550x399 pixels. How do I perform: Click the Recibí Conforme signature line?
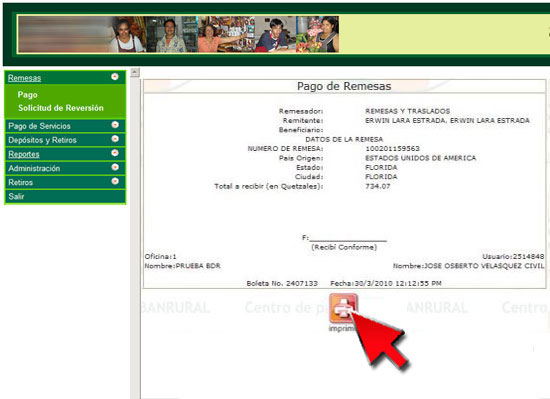tap(348, 239)
